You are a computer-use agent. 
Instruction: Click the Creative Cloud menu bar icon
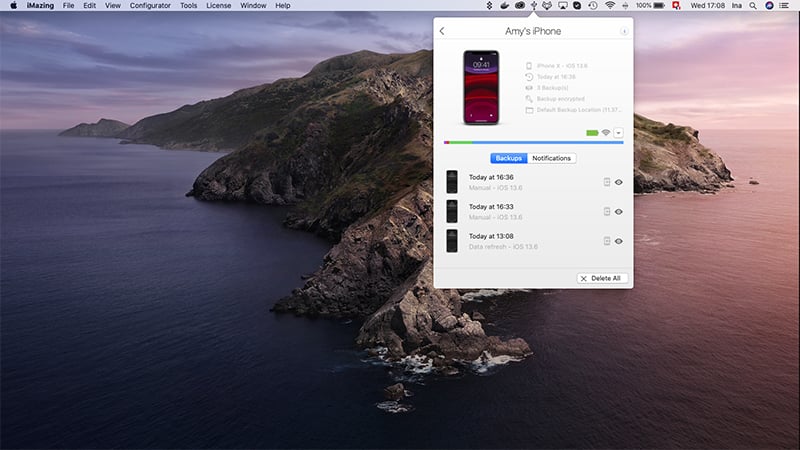coord(519,6)
